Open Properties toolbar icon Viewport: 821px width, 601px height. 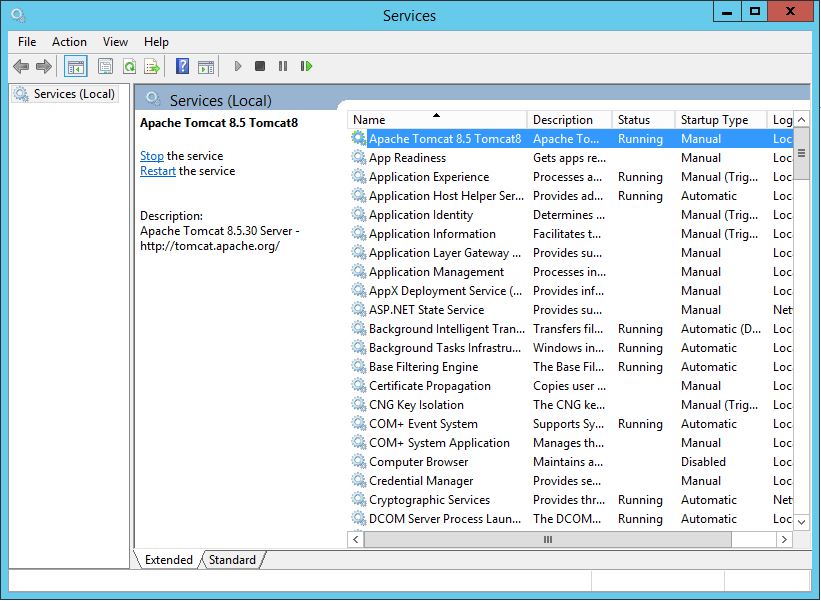(x=105, y=66)
